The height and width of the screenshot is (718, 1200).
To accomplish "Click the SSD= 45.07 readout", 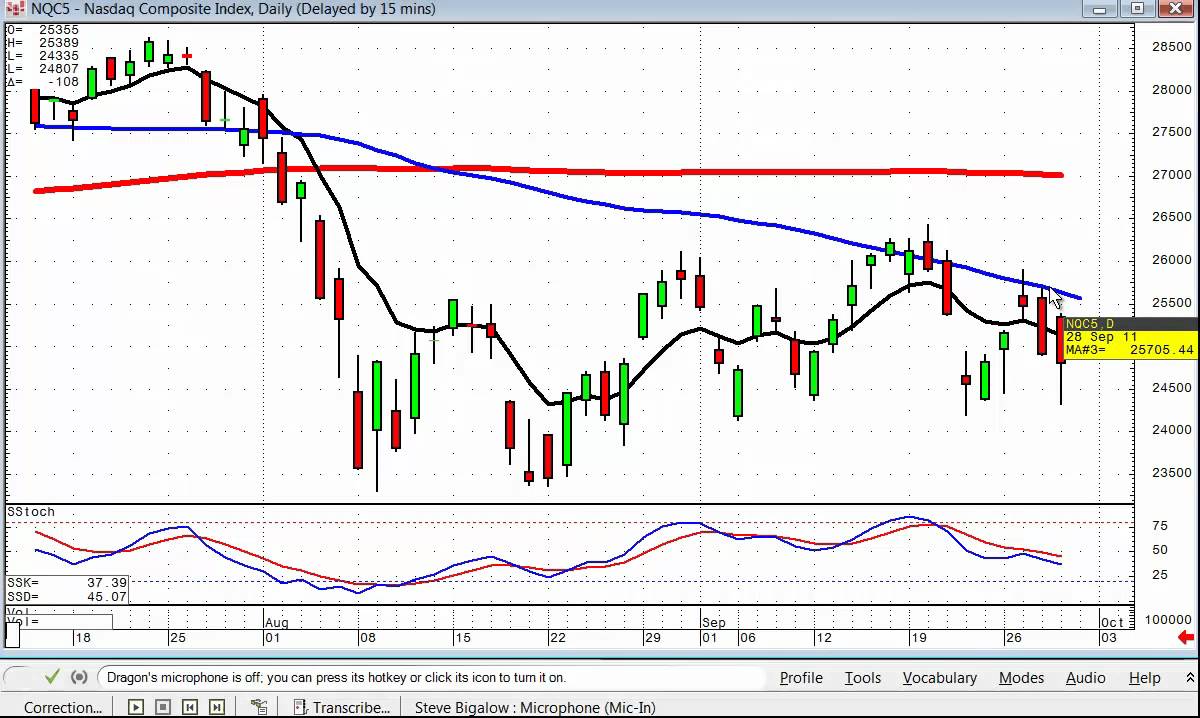I will tap(66, 596).
